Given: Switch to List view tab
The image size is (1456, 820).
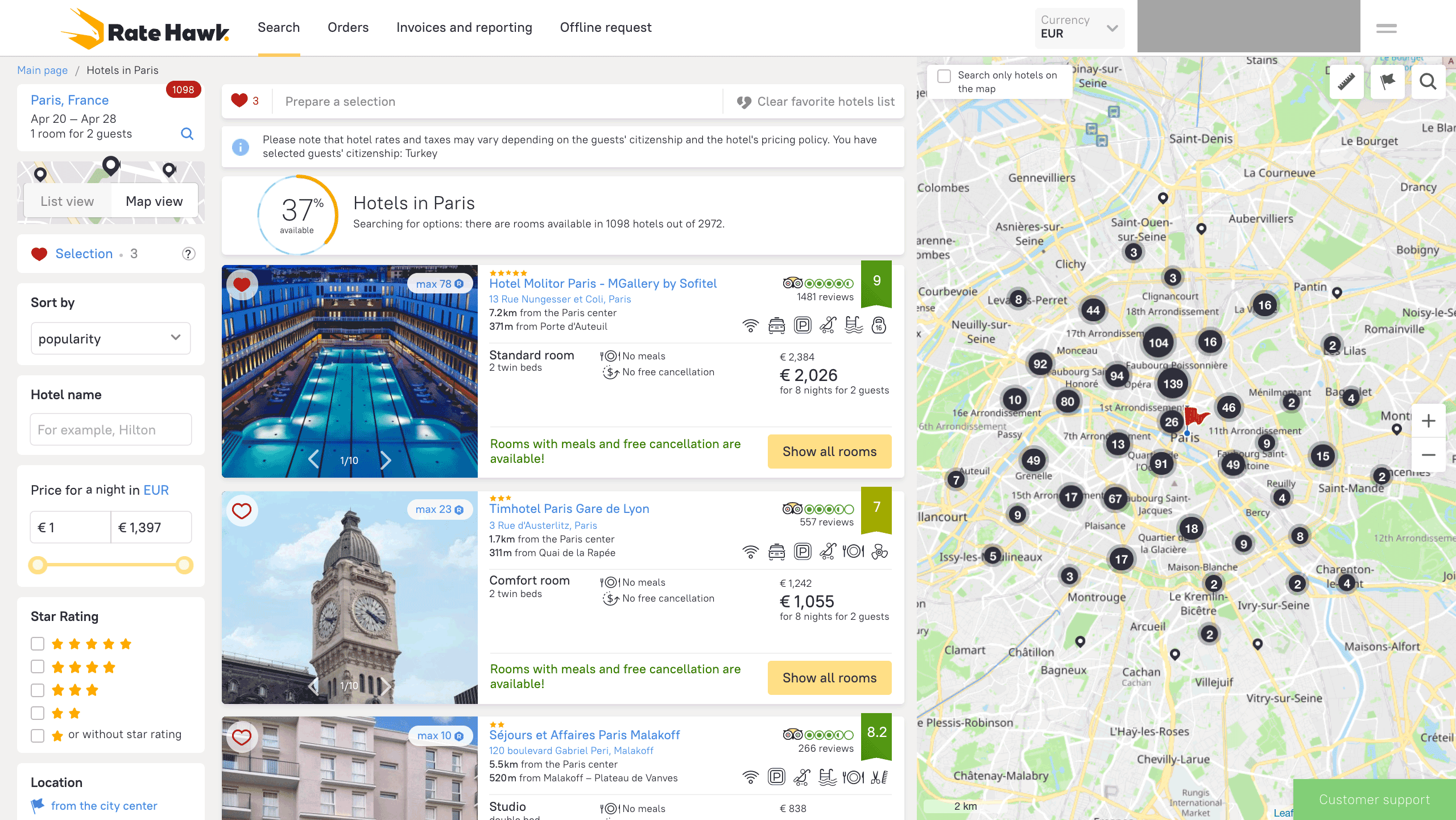Looking at the screenshot, I should 67,201.
